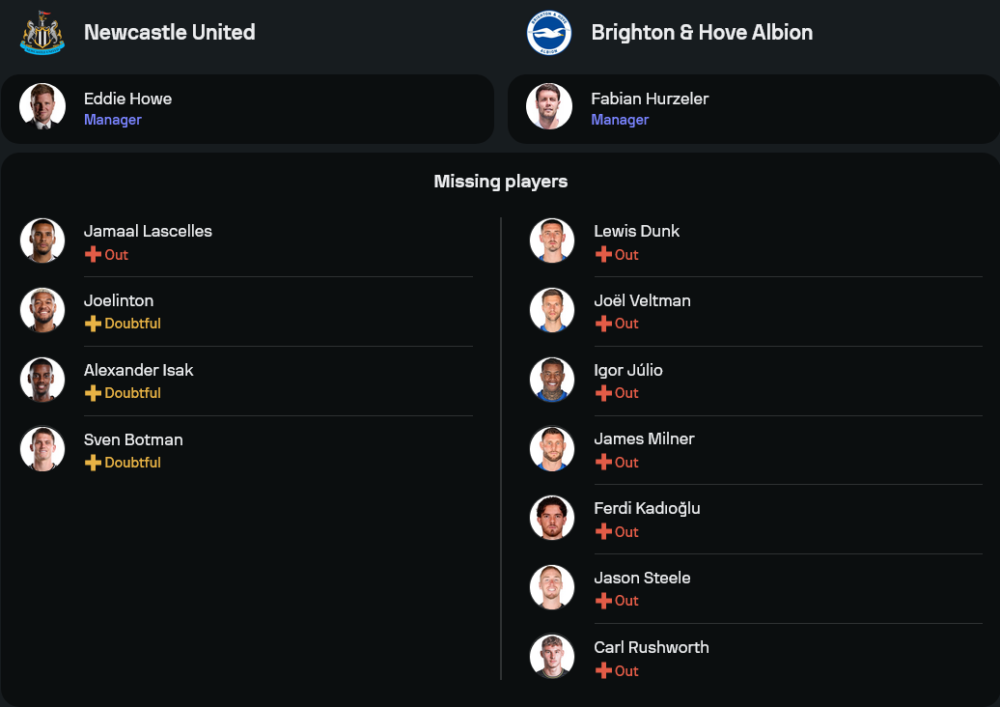
Task: Click the Missing players section heading
Action: pyautogui.click(x=500, y=181)
